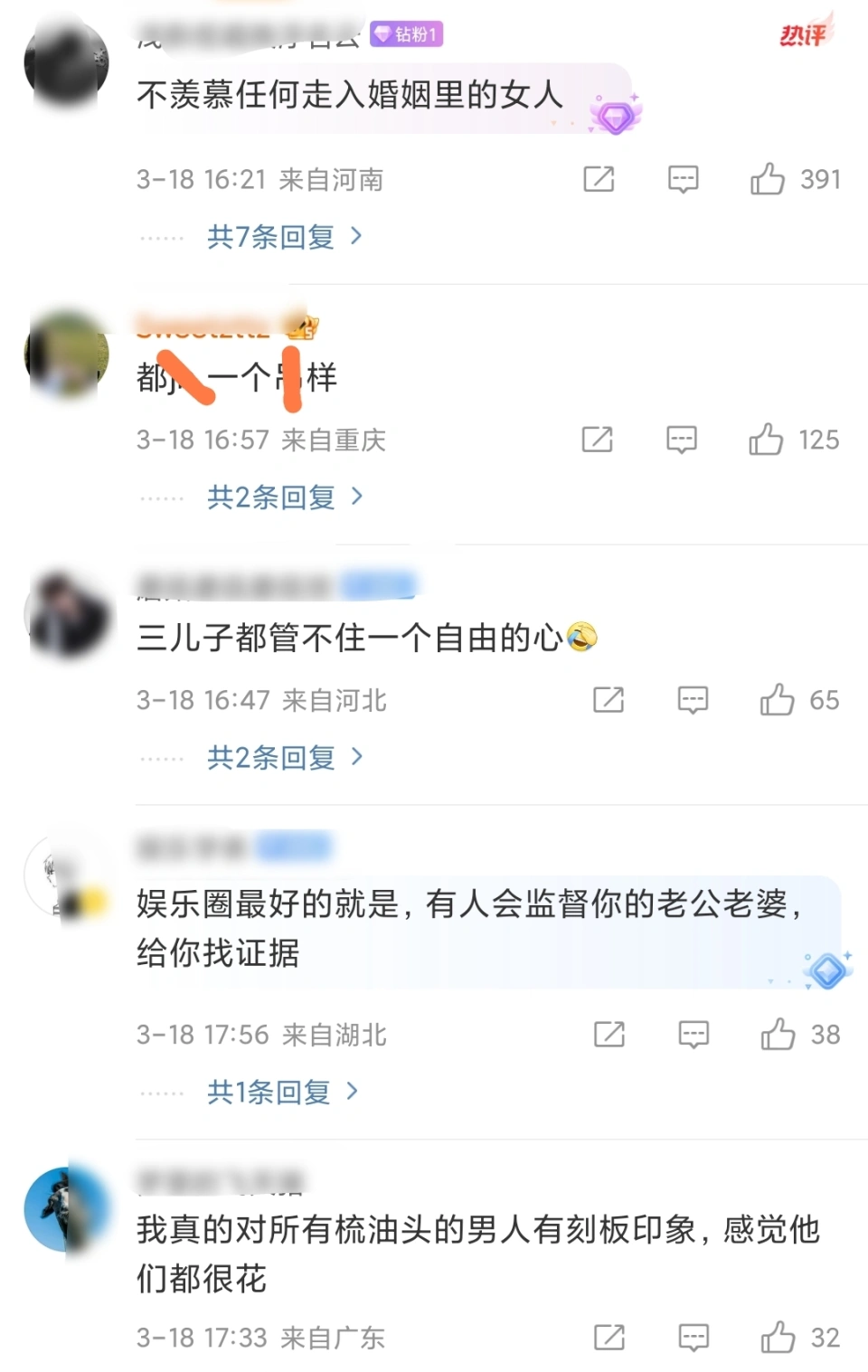Like the comment posted from 重庆
868x1372 pixels.
click(765, 440)
